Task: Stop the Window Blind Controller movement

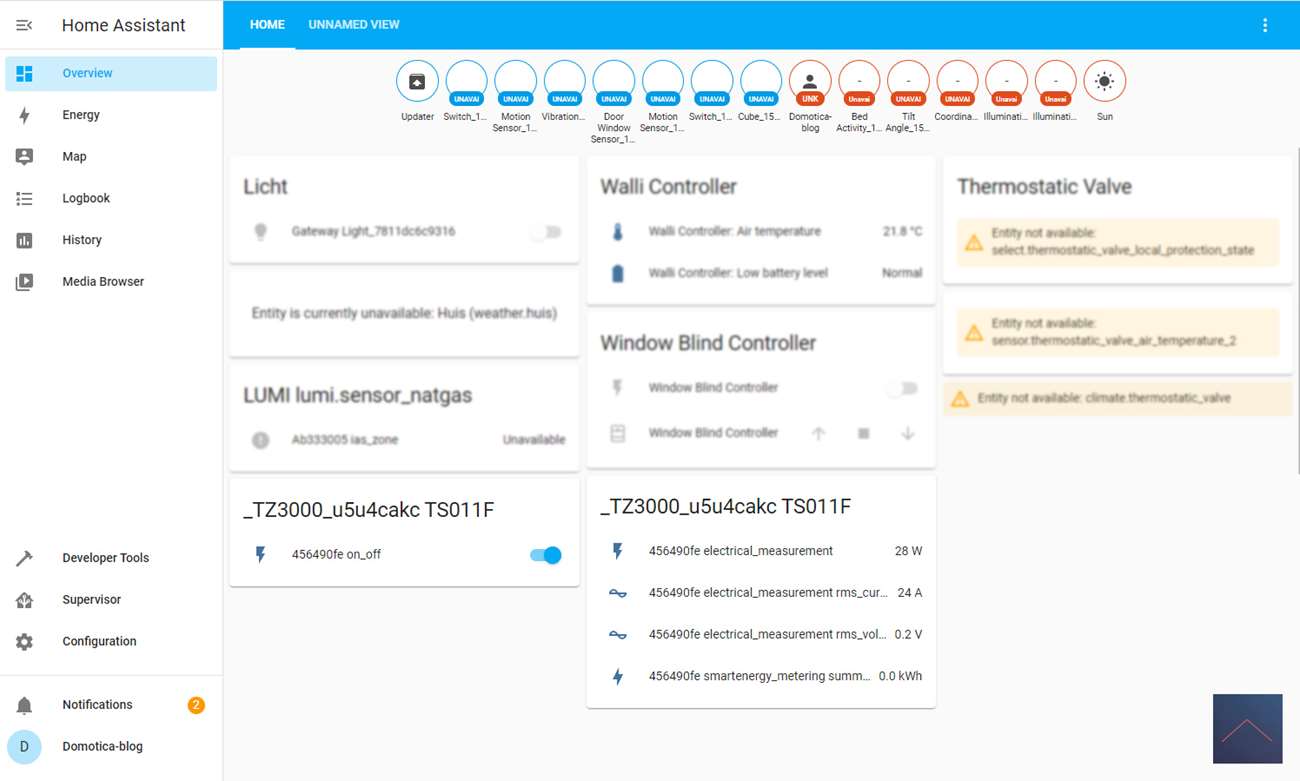Action: tap(863, 433)
